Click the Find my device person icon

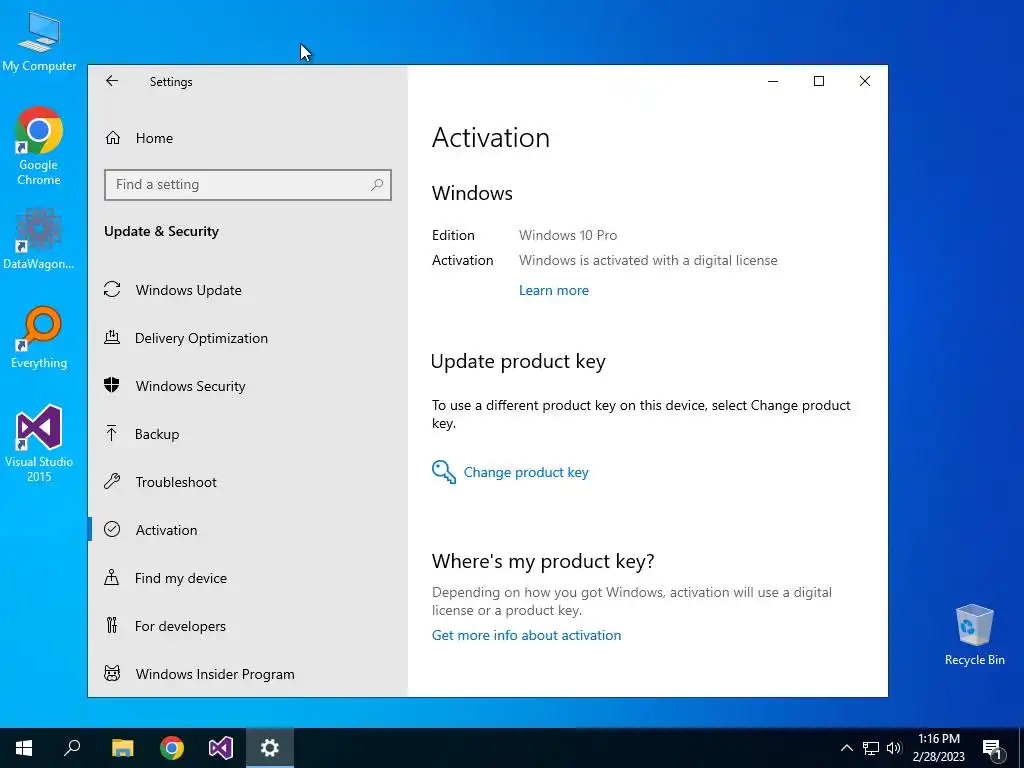112,577
